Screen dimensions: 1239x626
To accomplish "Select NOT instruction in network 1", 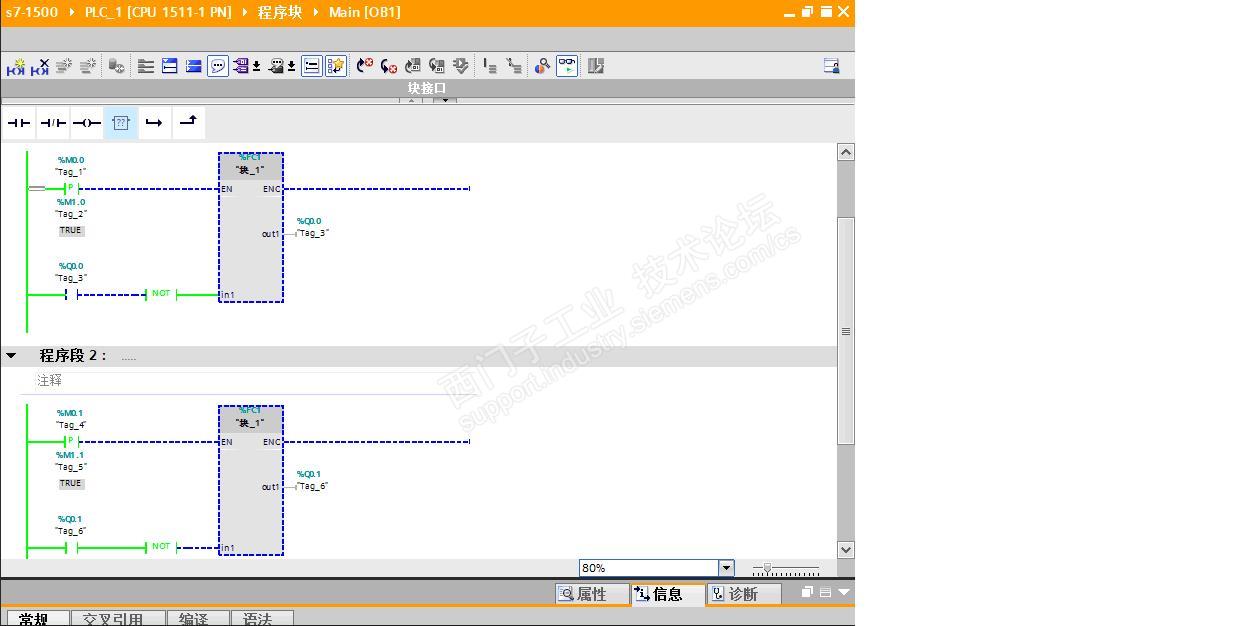I will click(x=161, y=294).
